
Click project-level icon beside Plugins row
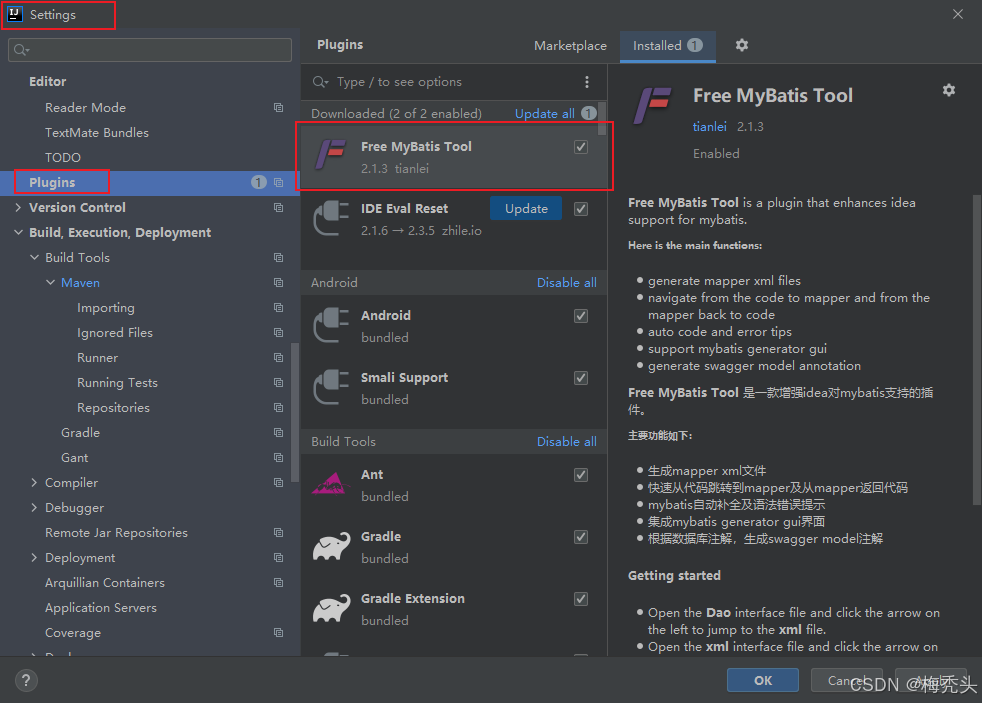click(x=279, y=183)
